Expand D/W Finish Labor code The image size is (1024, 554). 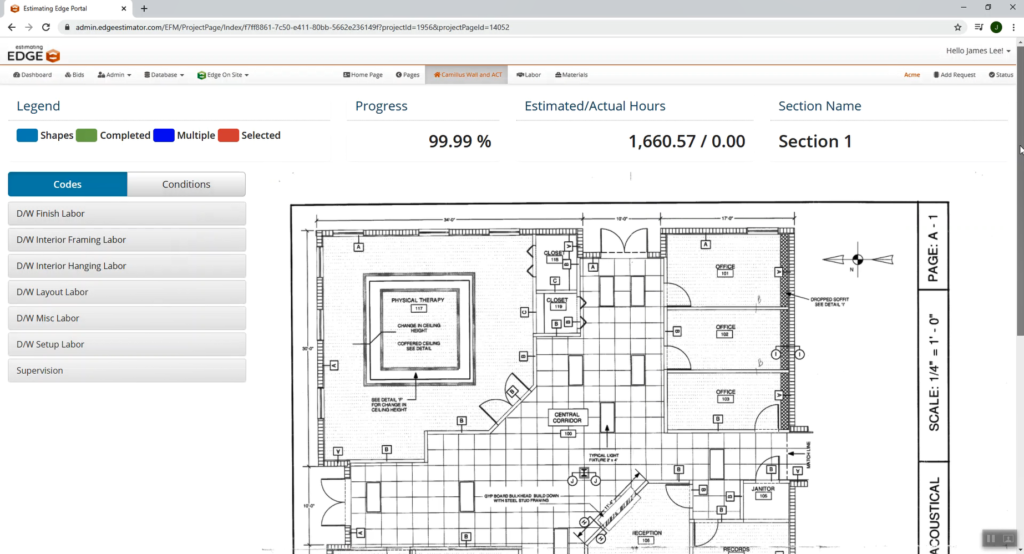point(127,214)
